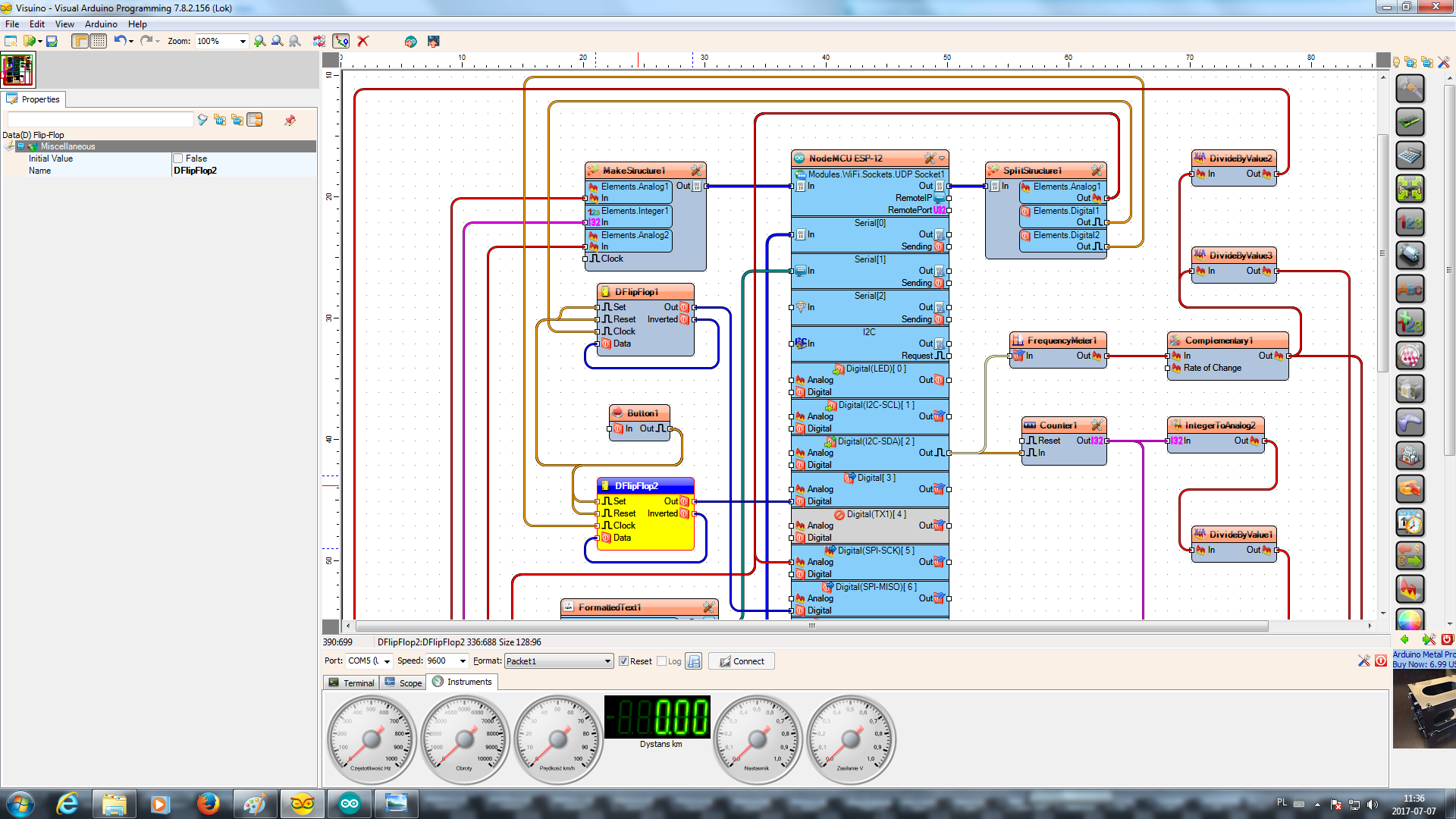This screenshot has width=1456, height=819.
Task: Click the Counter1 wrench tools icon
Action: [x=1097, y=425]
